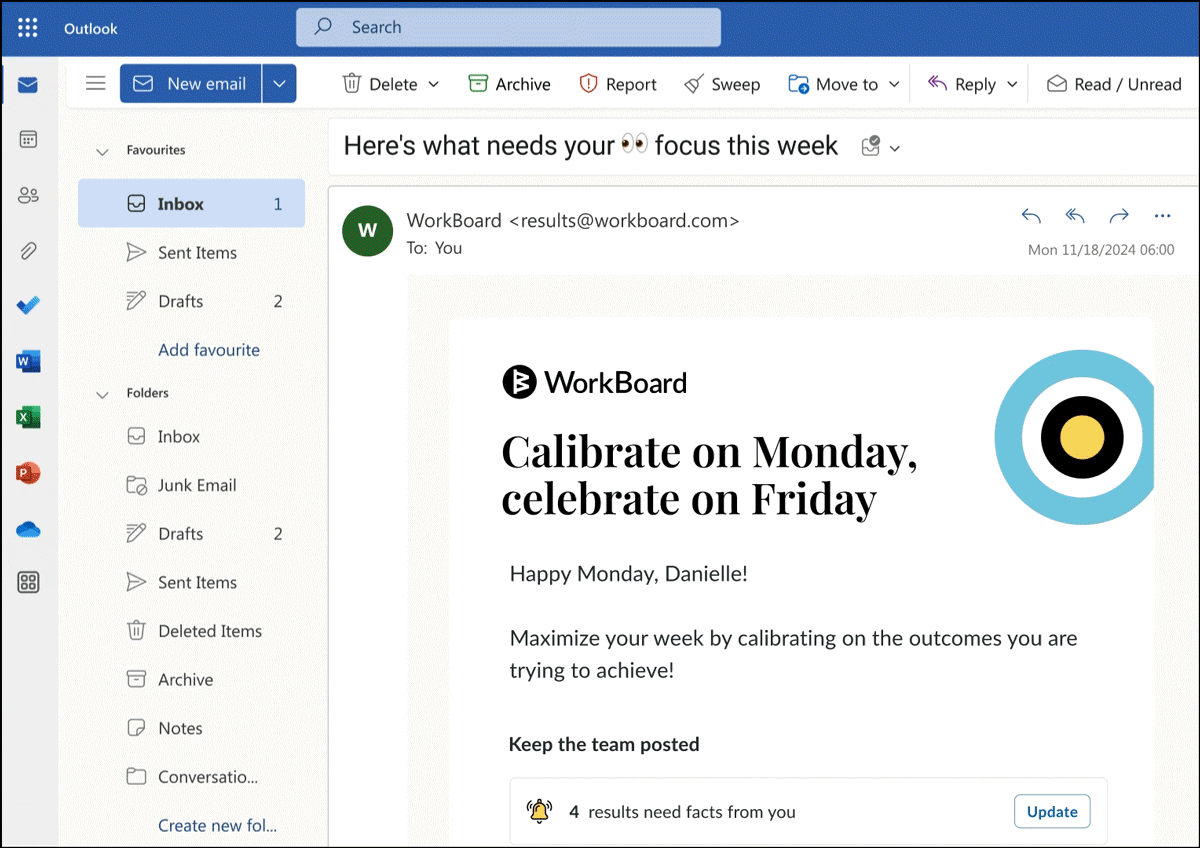Screen dimensions: 1200x848
Task: Archive the current message
Action: pos(509,84)
